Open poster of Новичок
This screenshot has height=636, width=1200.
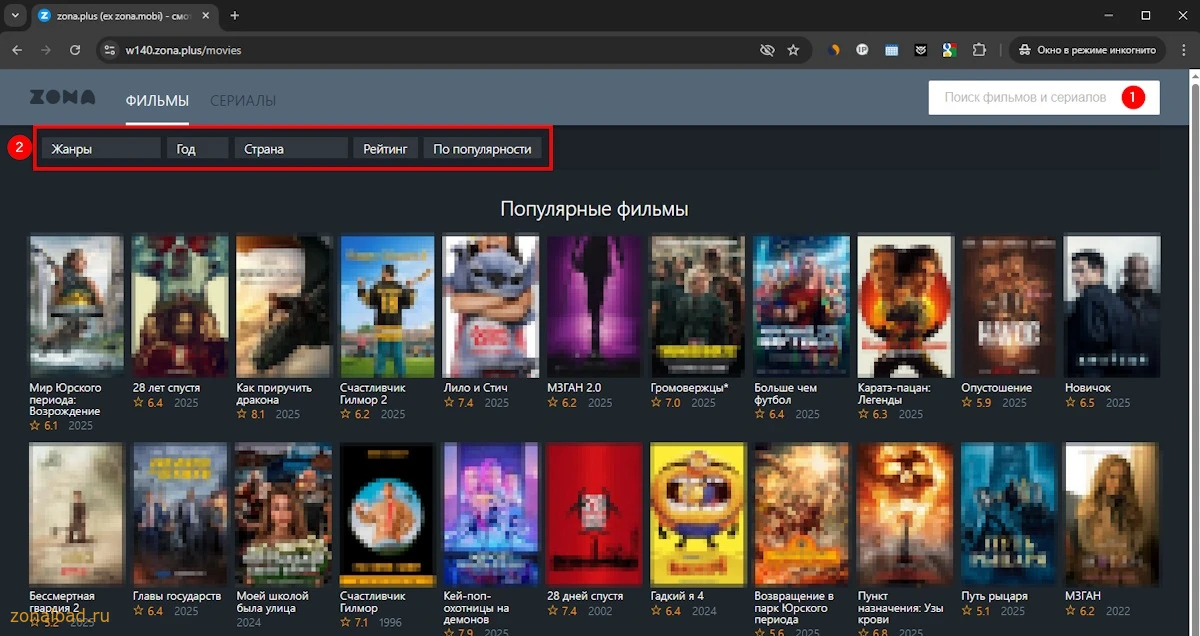[1112, 306]
